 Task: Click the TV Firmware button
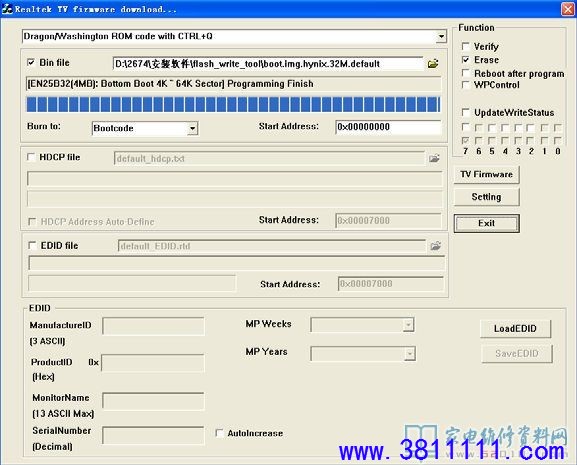pyautogui.click(x=486, y=174)
